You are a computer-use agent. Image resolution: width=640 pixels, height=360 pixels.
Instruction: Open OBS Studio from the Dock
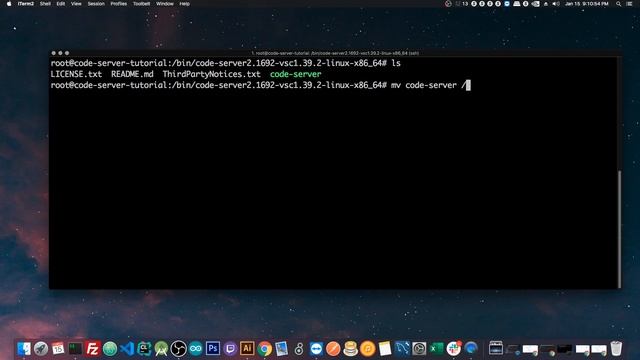(x=178, y=349)
